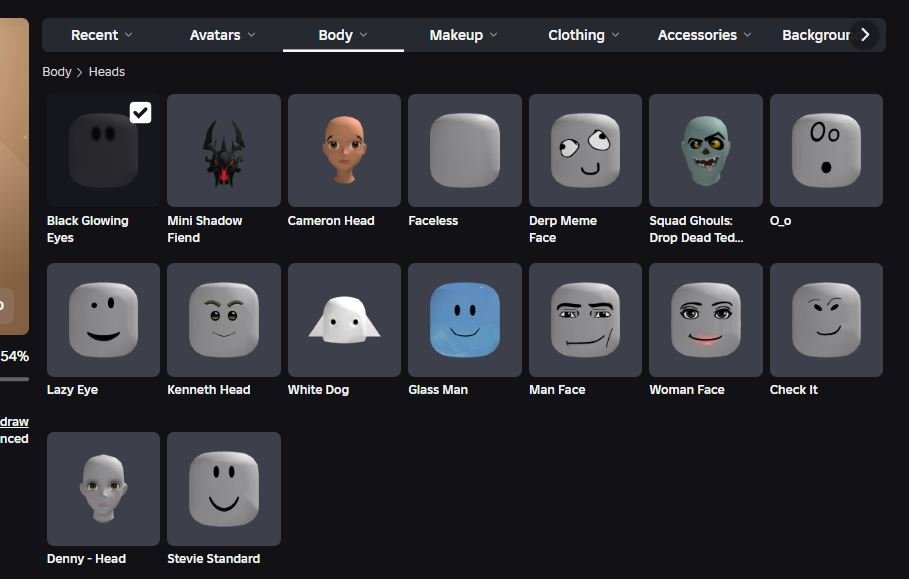
Task: Choose the Cameron Head item
Action: (x=344, y=150)
